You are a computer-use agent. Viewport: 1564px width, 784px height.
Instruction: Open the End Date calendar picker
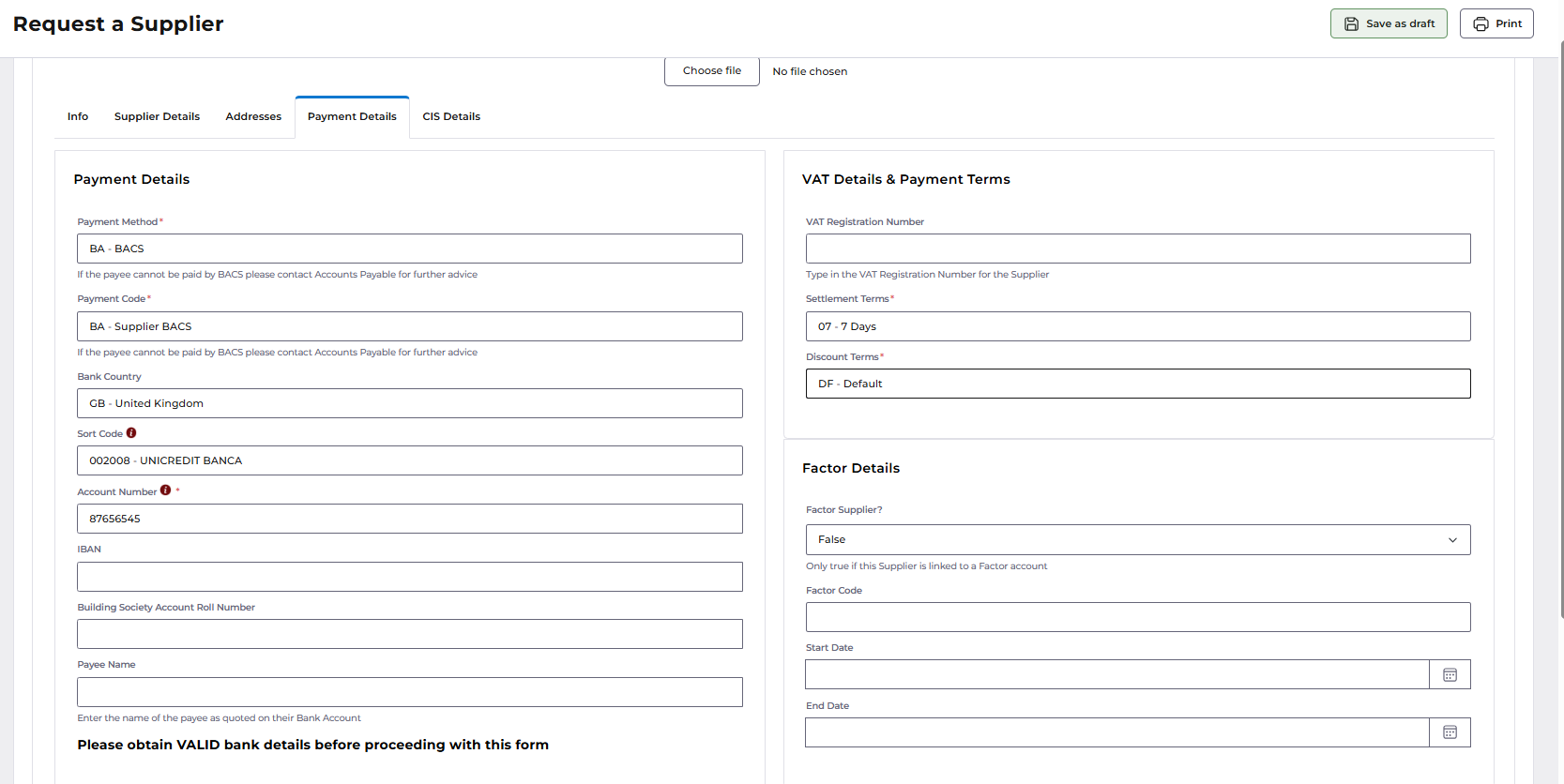tap(1450, 732)
